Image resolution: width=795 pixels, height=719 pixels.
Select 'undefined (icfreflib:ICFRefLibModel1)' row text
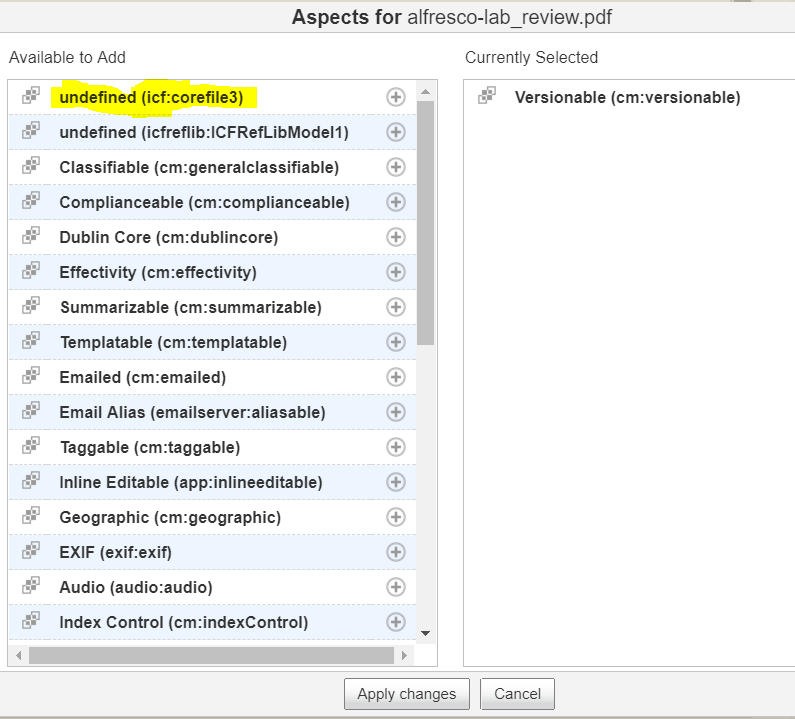click(204, 132)
